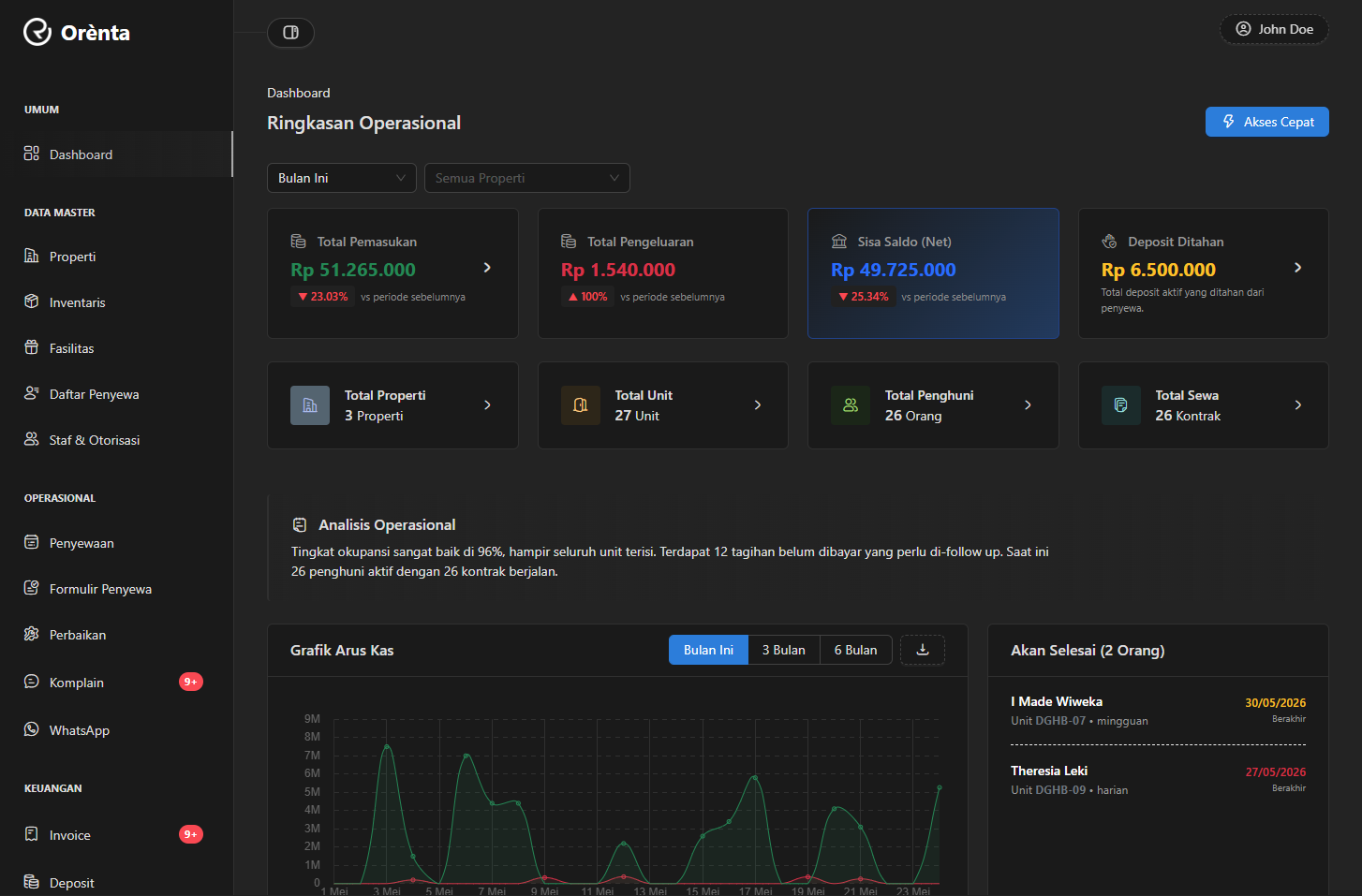
Task: Open the Bulan Ini period dropdown
Action: (342, 178)
